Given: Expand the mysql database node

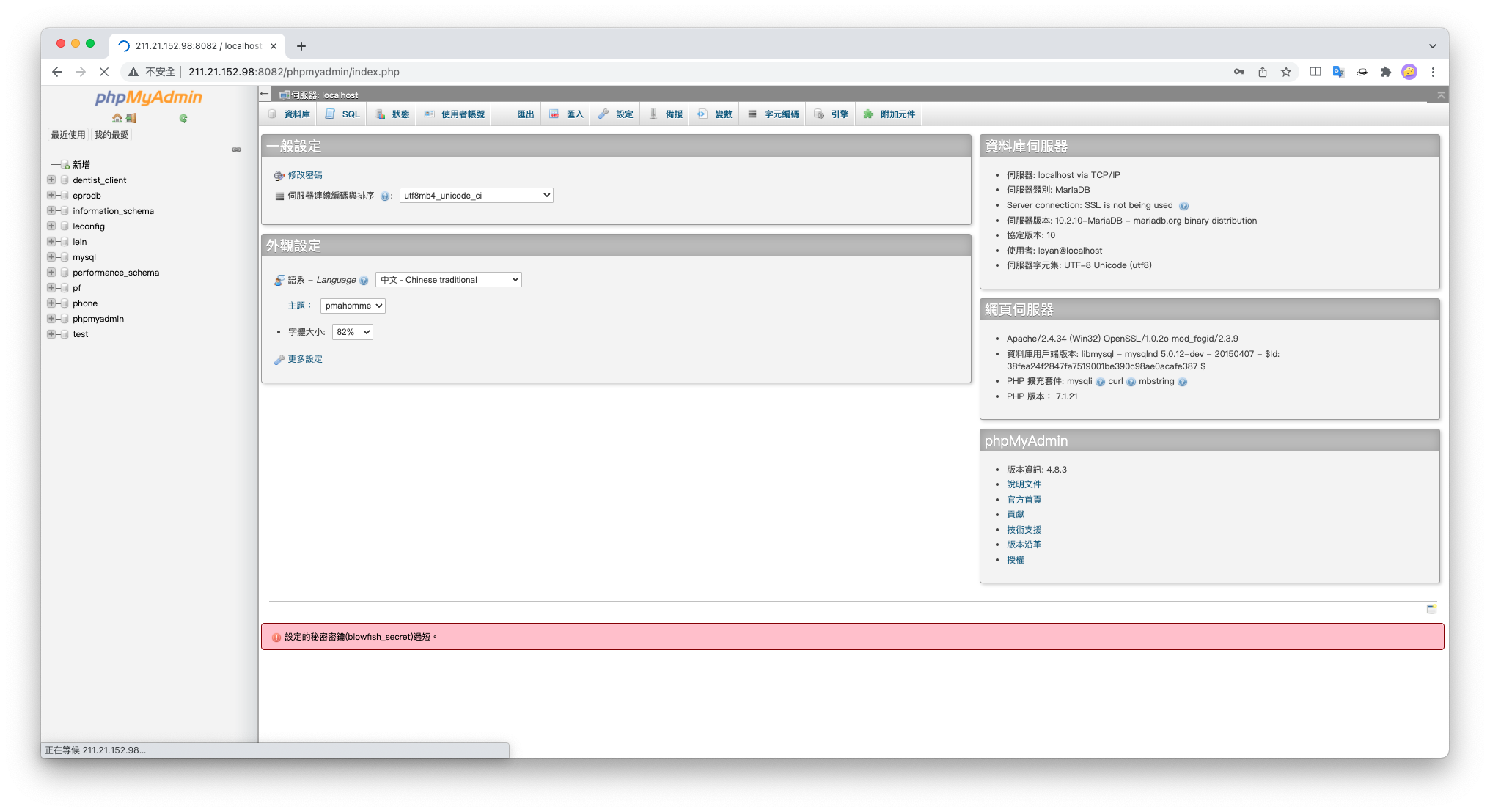Looking at the screenshot, I should click(x=51, y=257).
